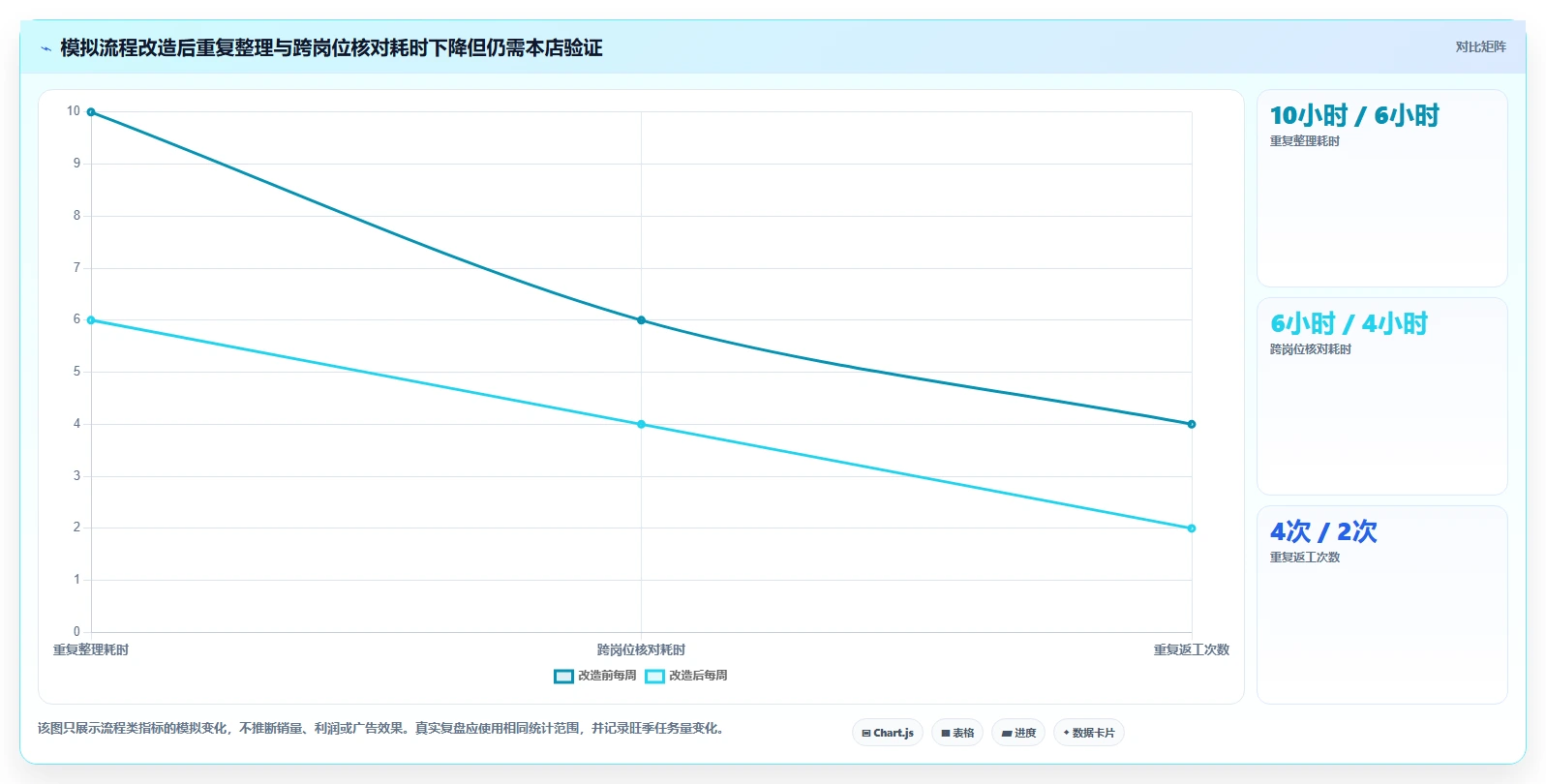Click the 改造后 point at 重复返工次数 value 2
Image resolution: width=1546 pixels, height=784 pixels.
coord(1192,528)
